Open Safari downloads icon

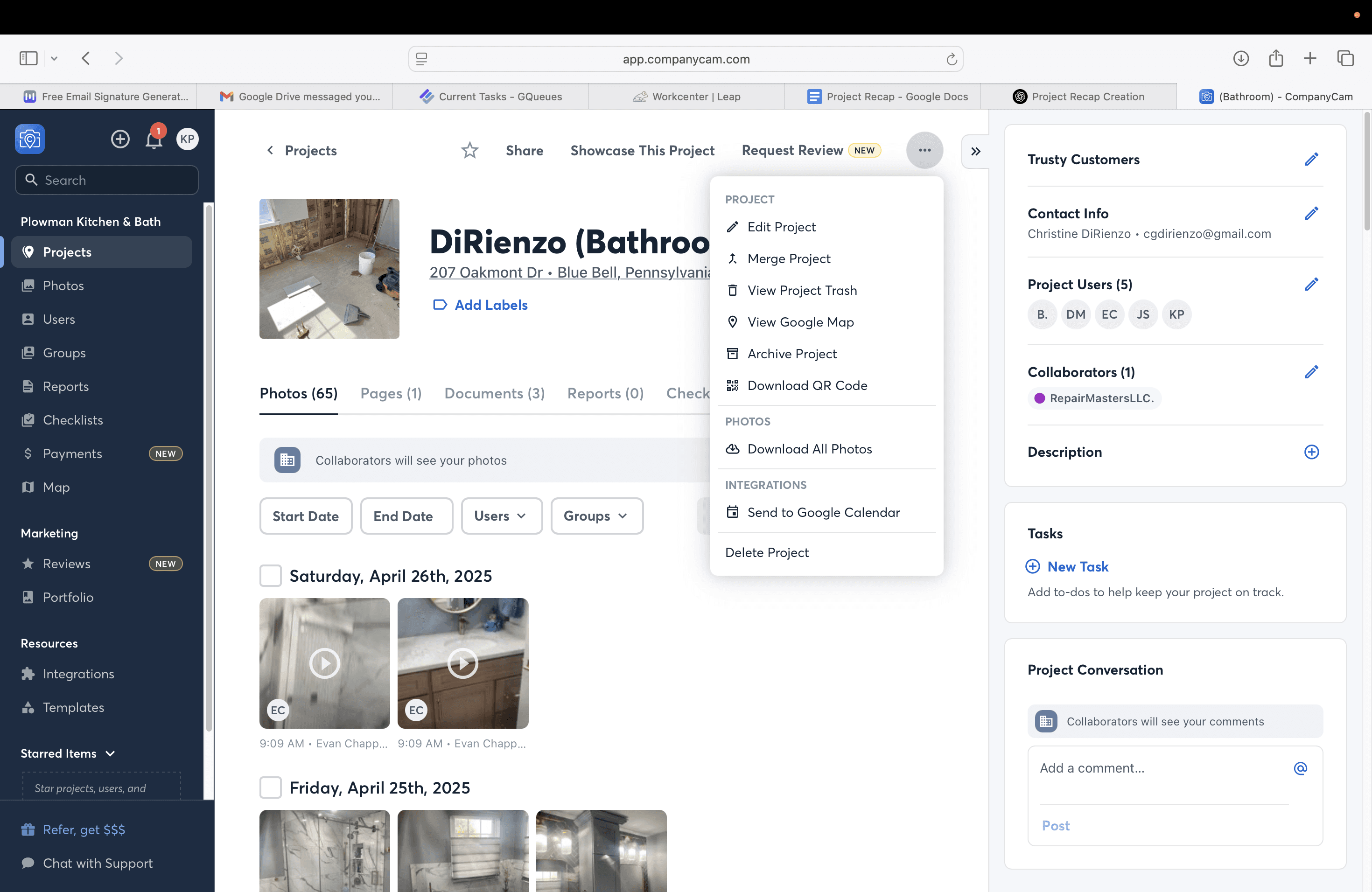1240,58
